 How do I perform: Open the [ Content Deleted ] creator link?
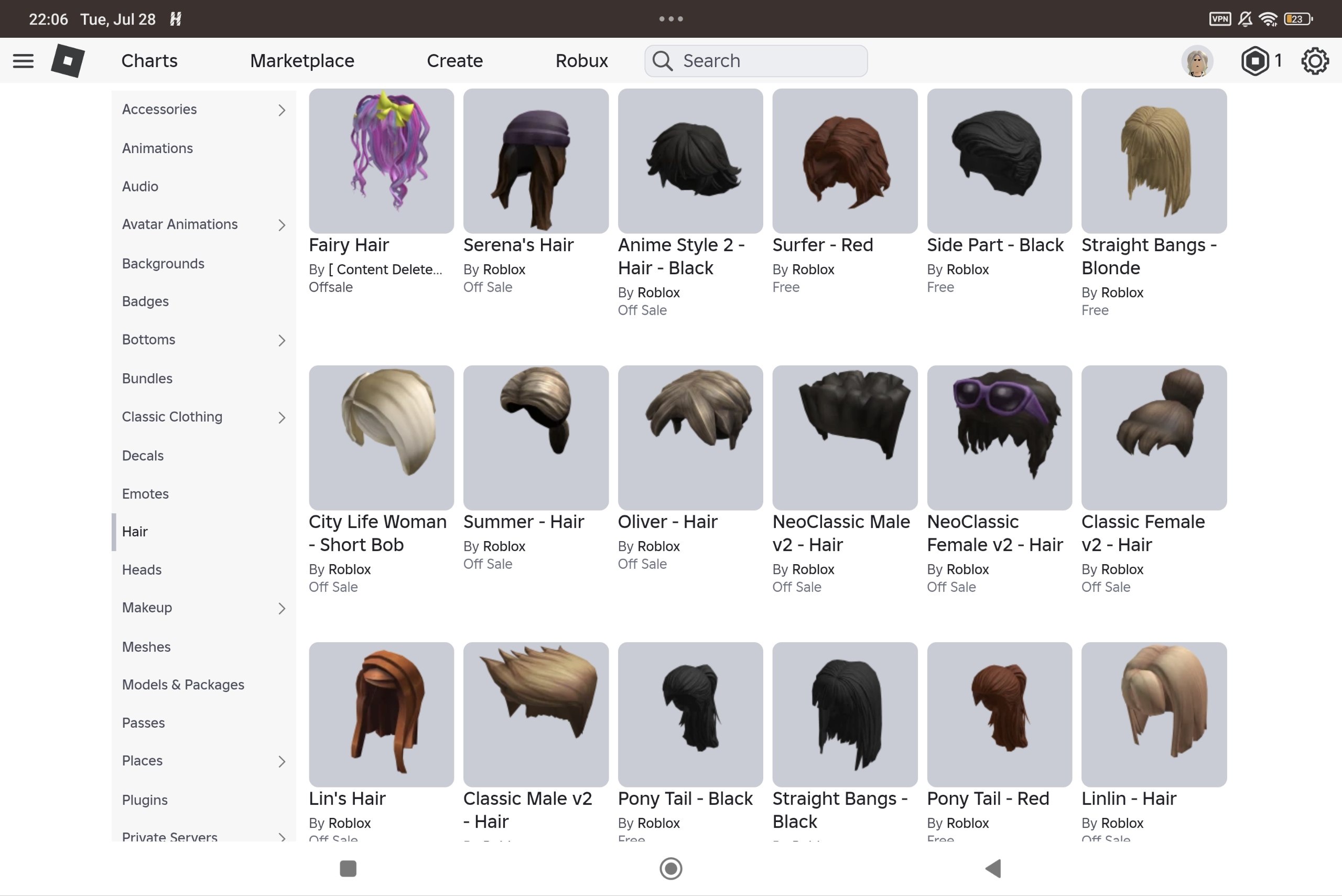[385, 269]
